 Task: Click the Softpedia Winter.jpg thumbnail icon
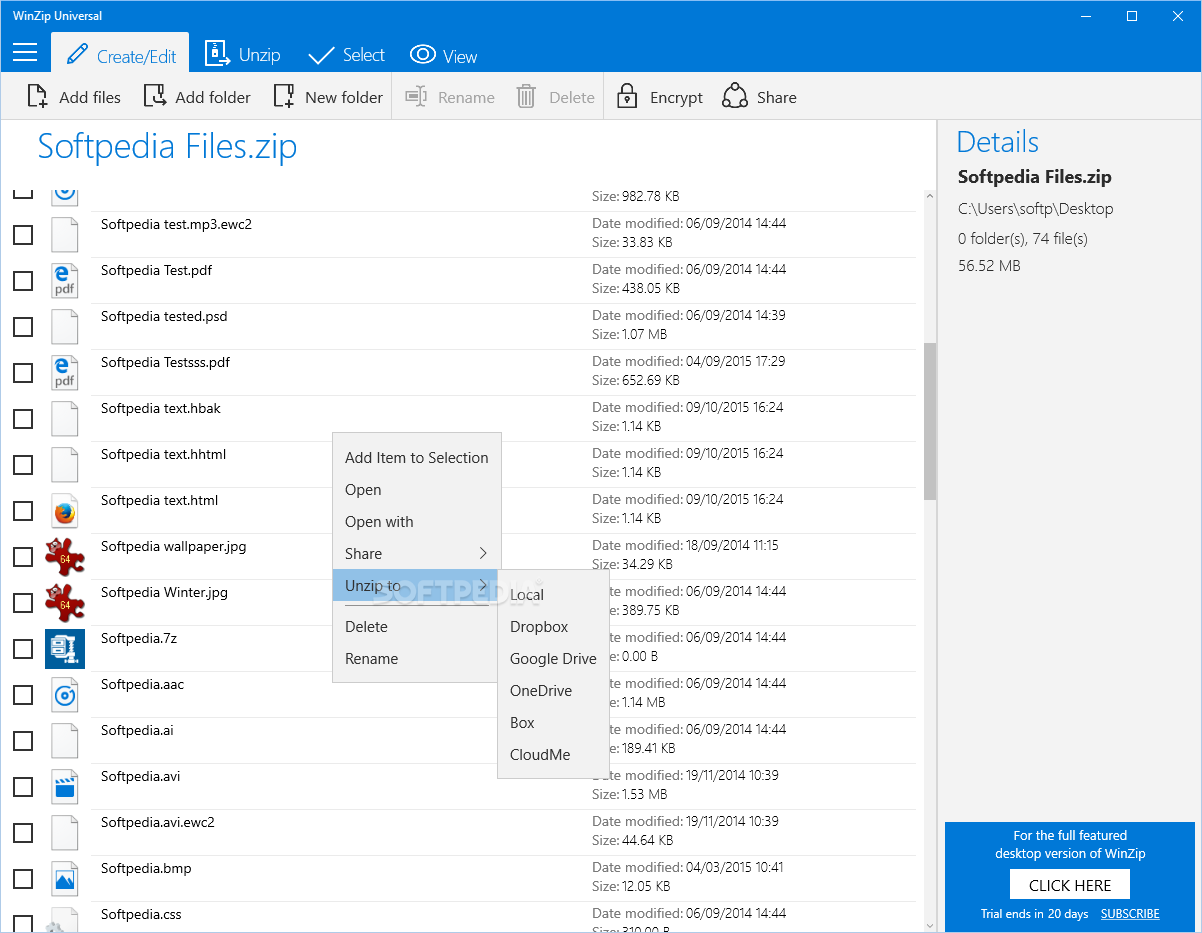coord(65,602)
